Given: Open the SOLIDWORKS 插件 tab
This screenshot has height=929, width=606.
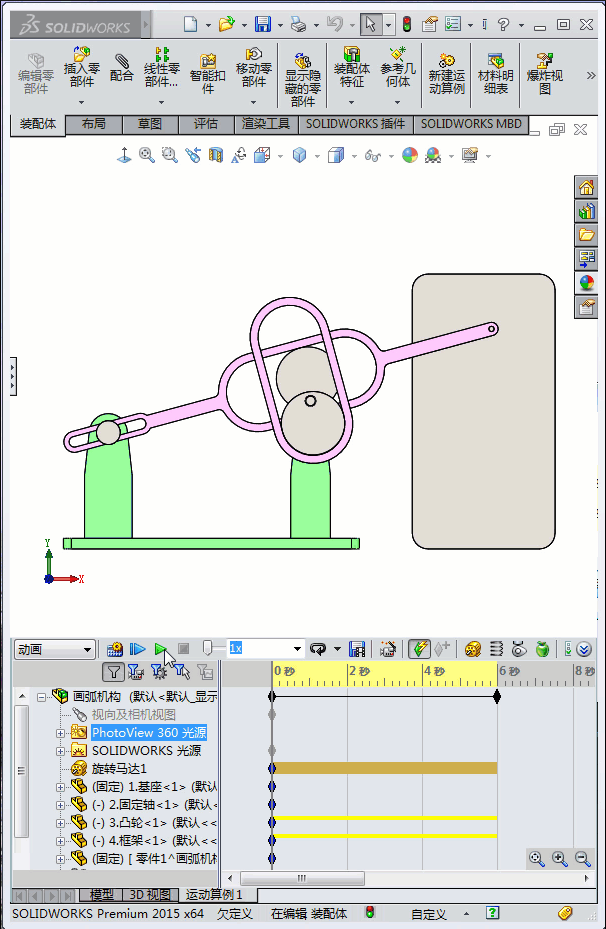Looking at the screenshot, I should click(355, 124).
